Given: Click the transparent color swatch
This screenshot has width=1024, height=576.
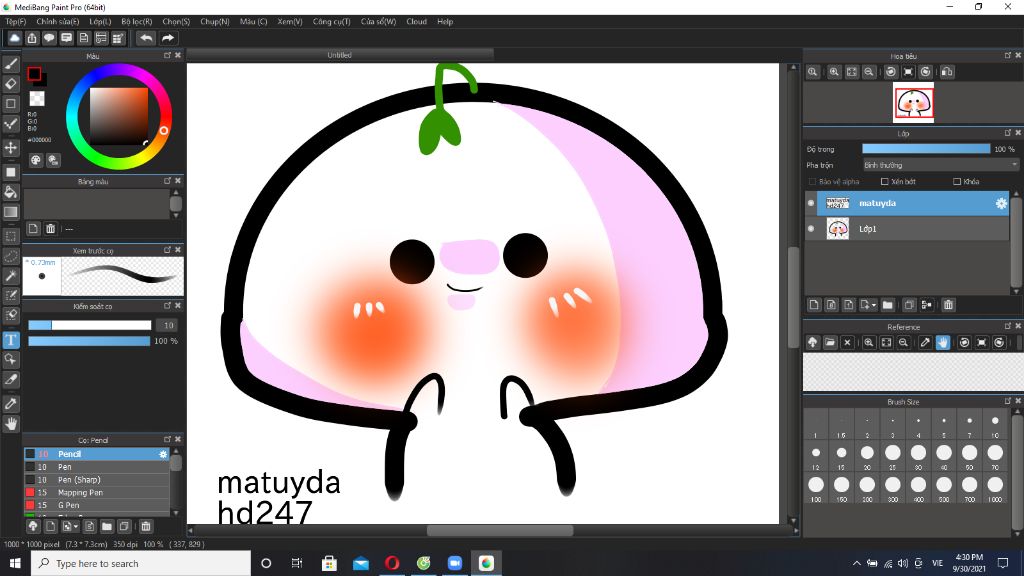Looking at the screenshot, I should tap(37, 99).
